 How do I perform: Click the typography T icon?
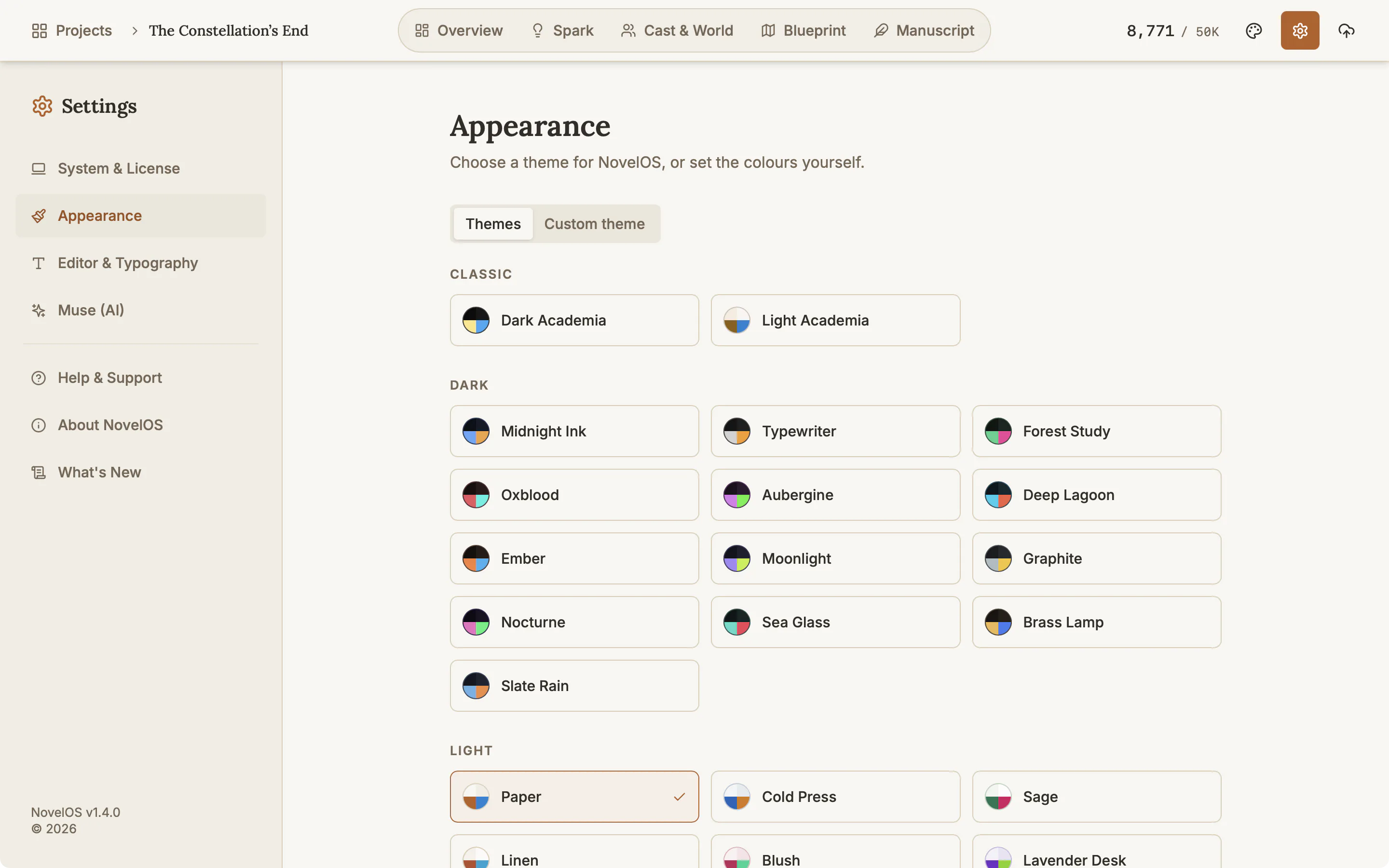(39, 263)
